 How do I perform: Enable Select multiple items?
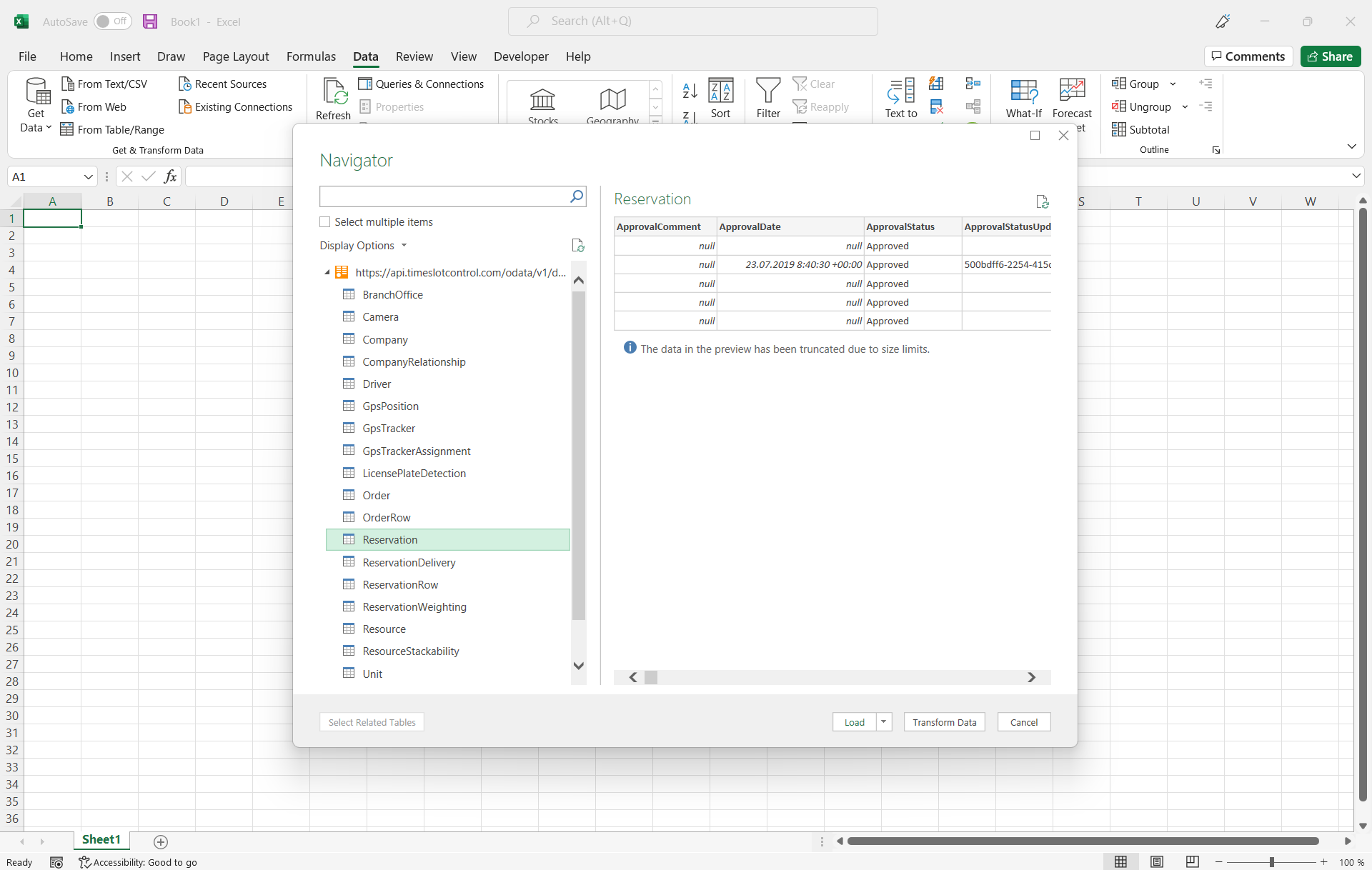click(x=325, y=221)
